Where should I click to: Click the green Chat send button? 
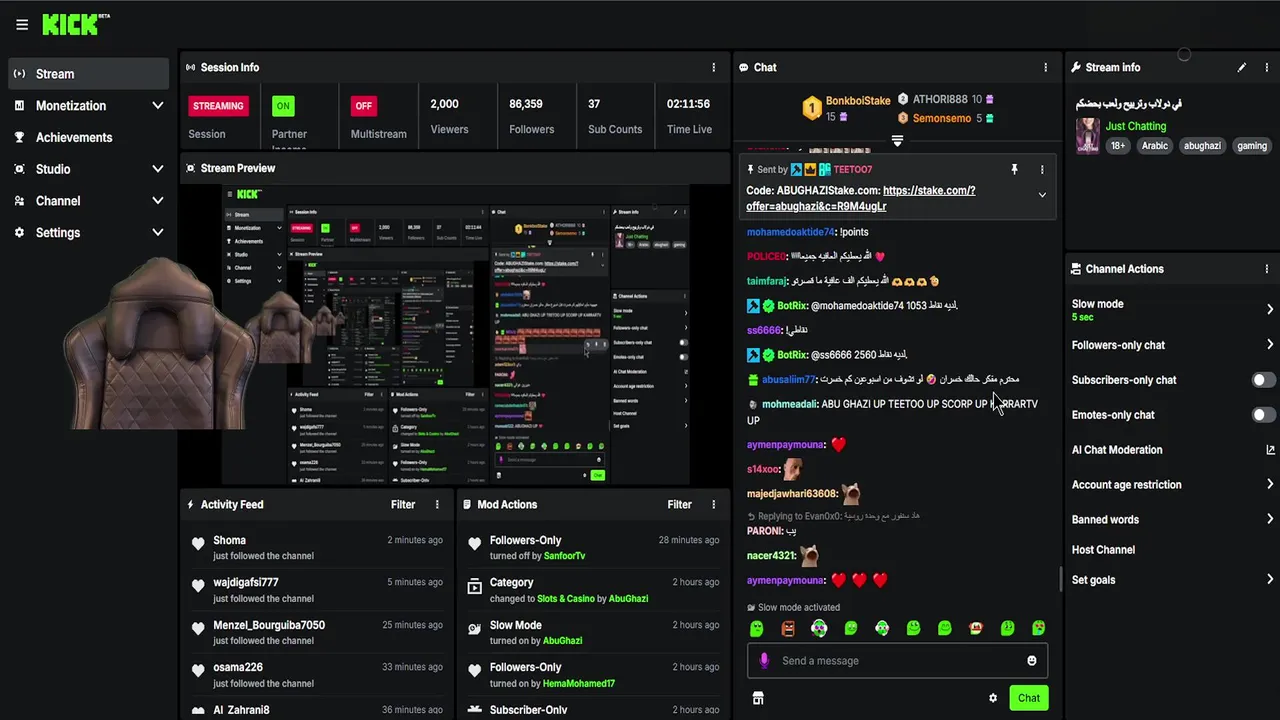click(x=1029, y=698)
